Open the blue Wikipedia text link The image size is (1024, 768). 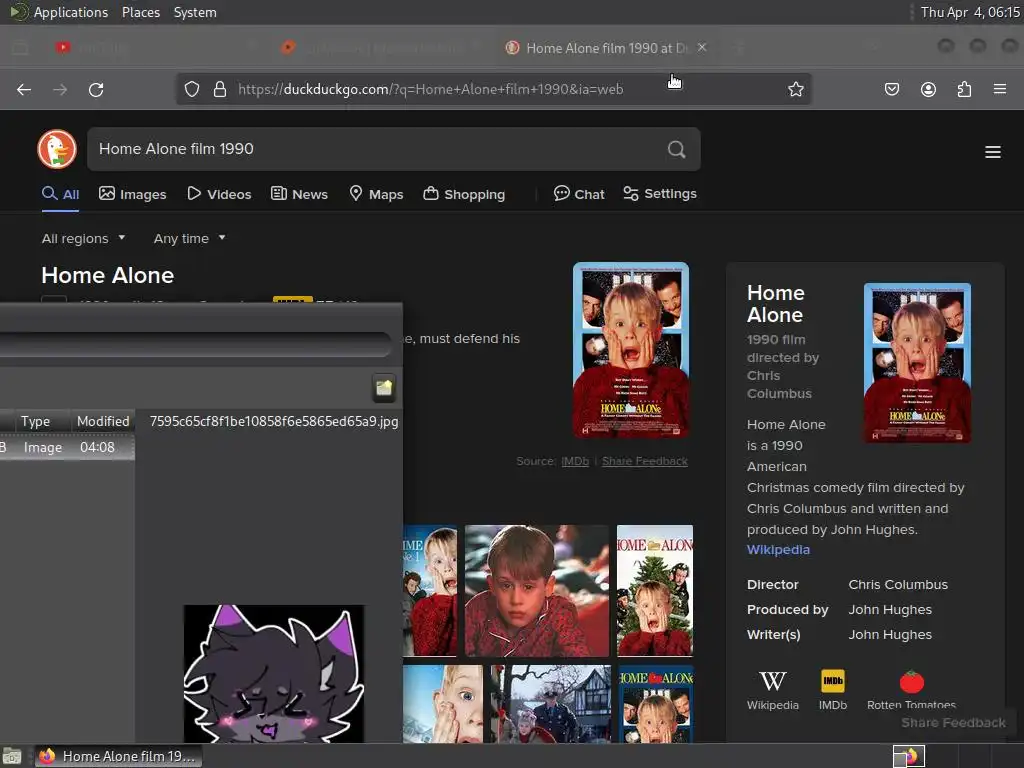(778, 550)
